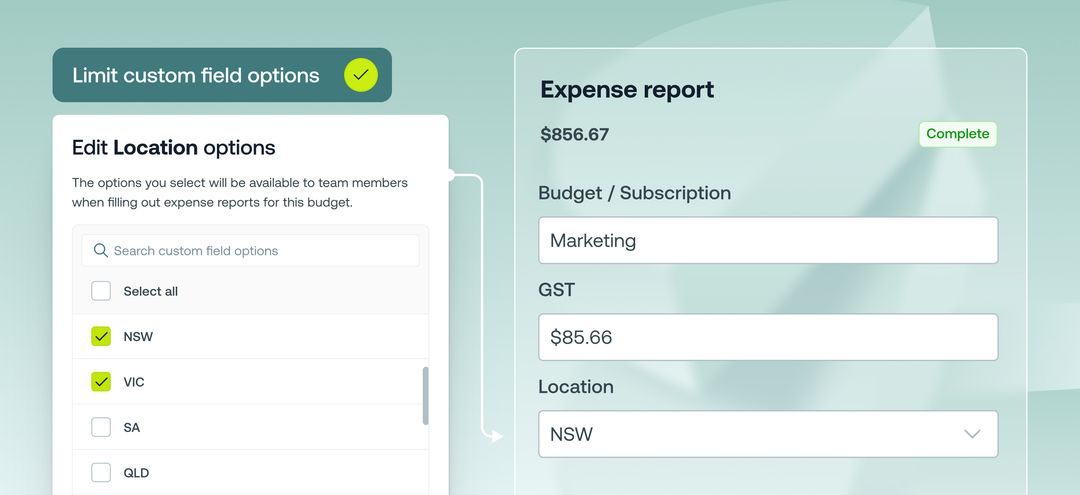1080x495 pixels.
Task: Enable the SA checkbox
Action: point(101,427)
